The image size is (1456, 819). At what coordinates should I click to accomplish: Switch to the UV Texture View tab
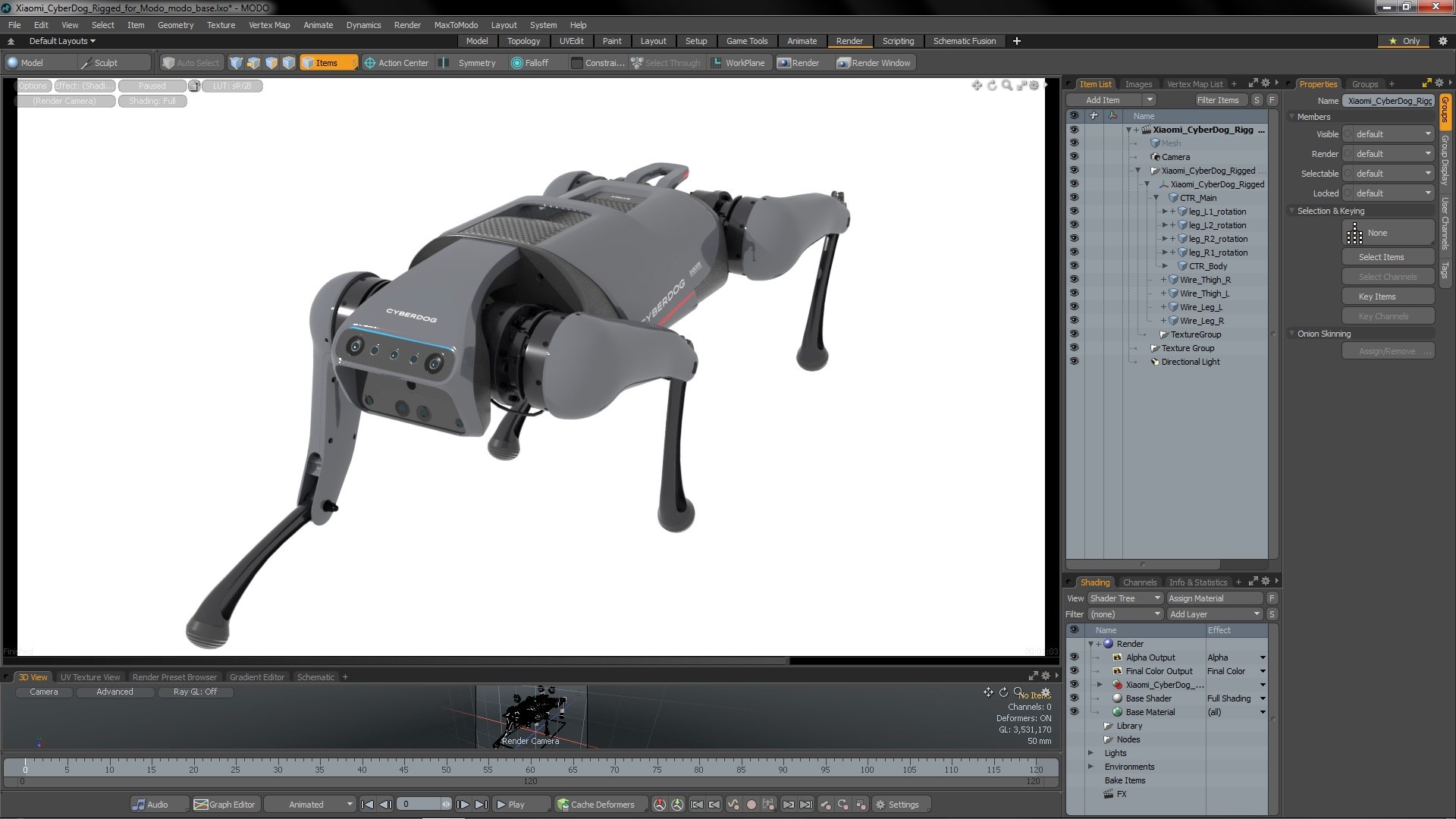click(x=90, y=677)
